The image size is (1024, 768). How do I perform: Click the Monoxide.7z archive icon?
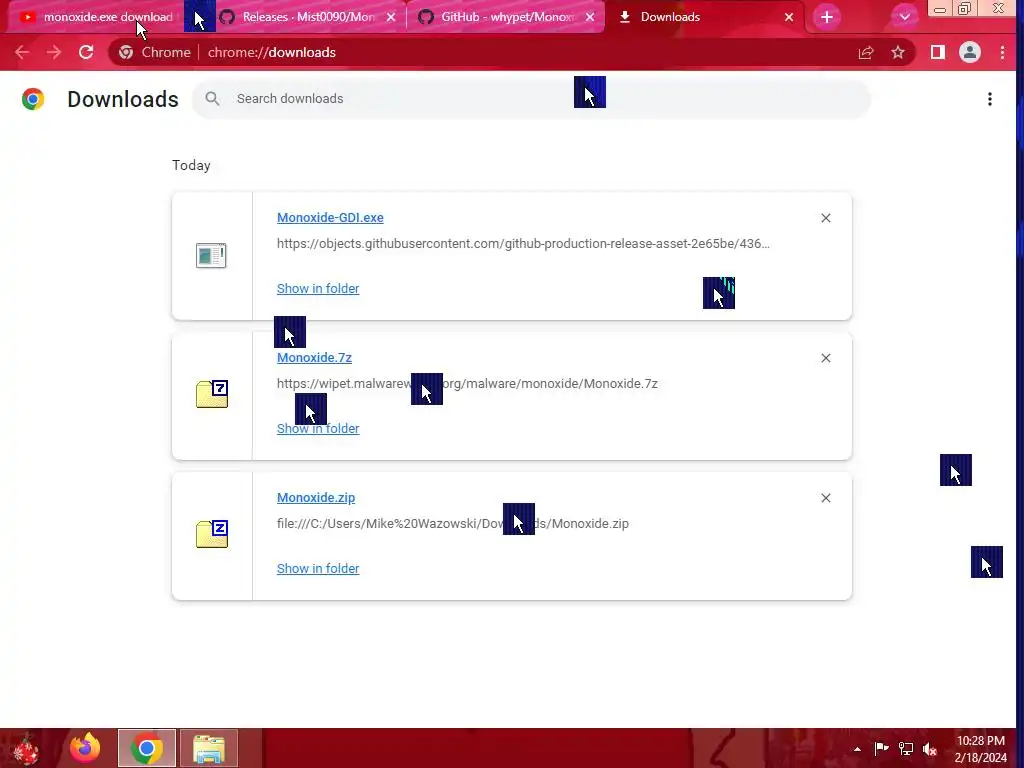212,394
